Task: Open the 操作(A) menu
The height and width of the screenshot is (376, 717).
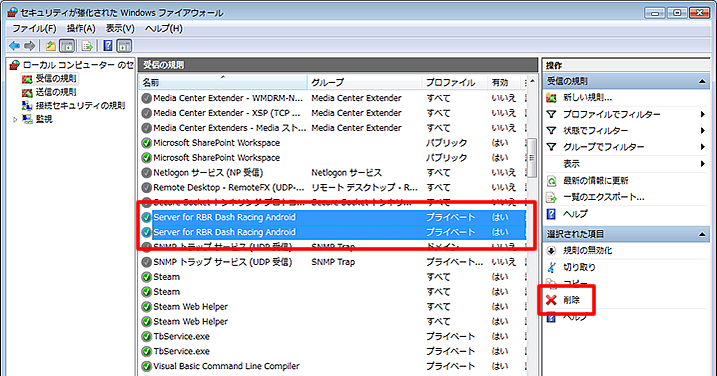Action: (x=81, y=28)
